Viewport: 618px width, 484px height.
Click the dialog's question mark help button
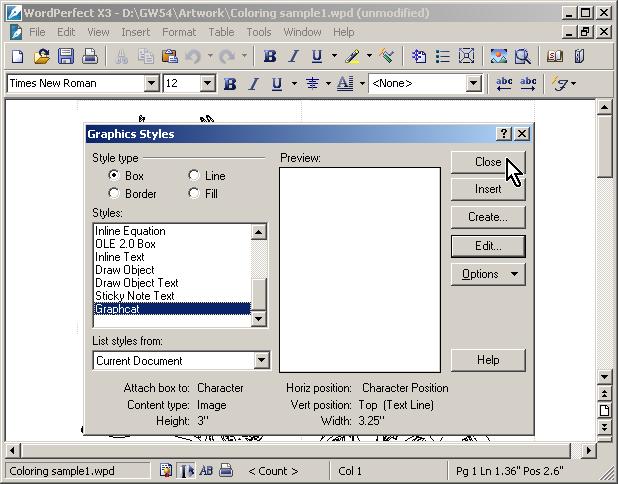504,134
